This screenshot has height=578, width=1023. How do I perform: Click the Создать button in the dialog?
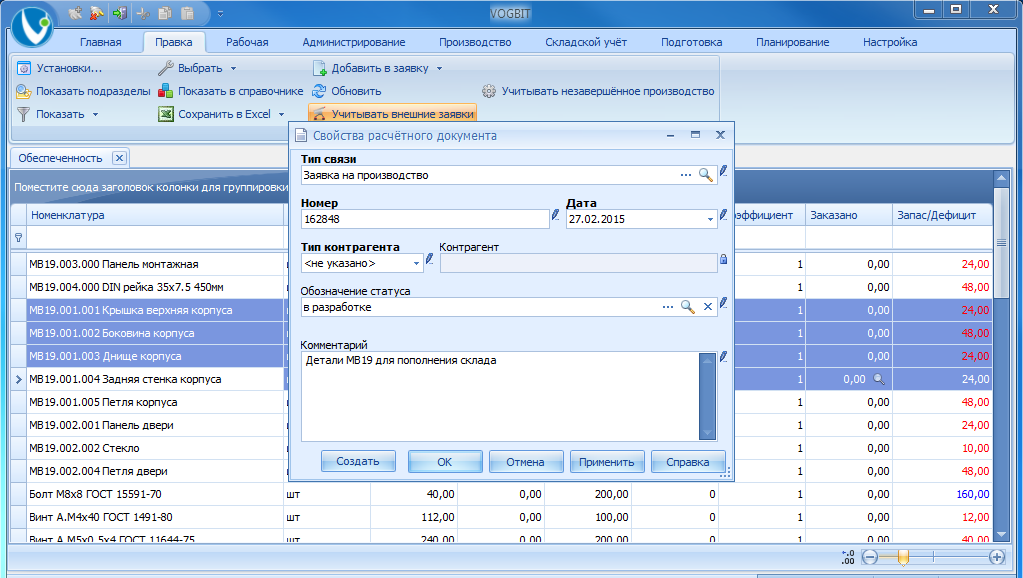pyautogui.click(x=358, y=461)
